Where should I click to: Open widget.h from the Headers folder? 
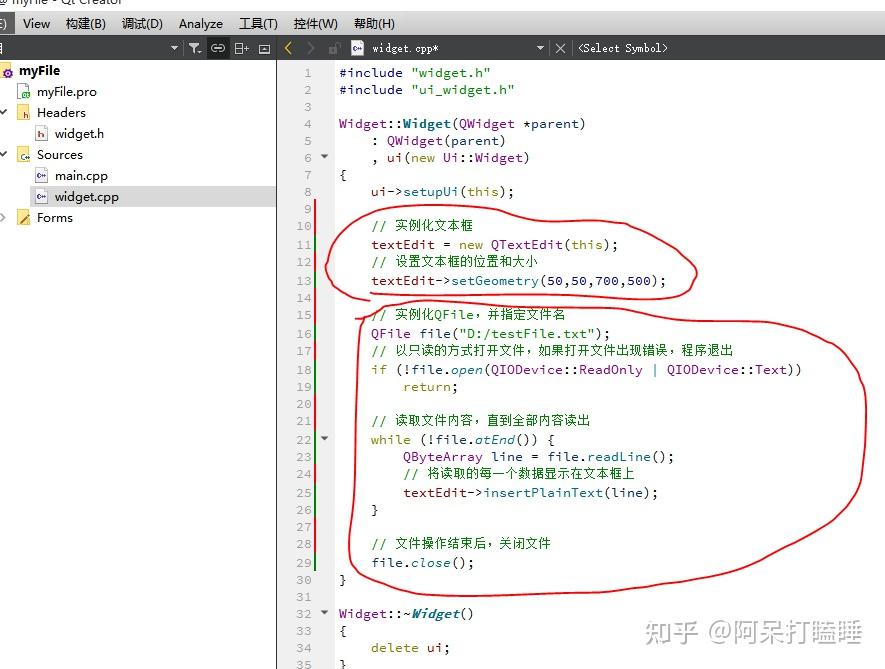pos(78,133)
